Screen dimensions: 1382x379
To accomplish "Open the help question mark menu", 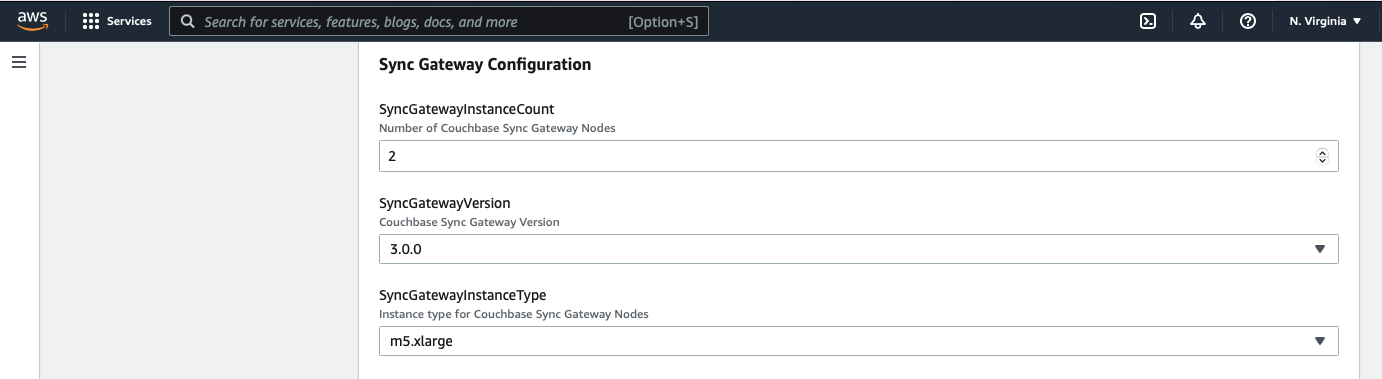I will (x=1247, y=21).
